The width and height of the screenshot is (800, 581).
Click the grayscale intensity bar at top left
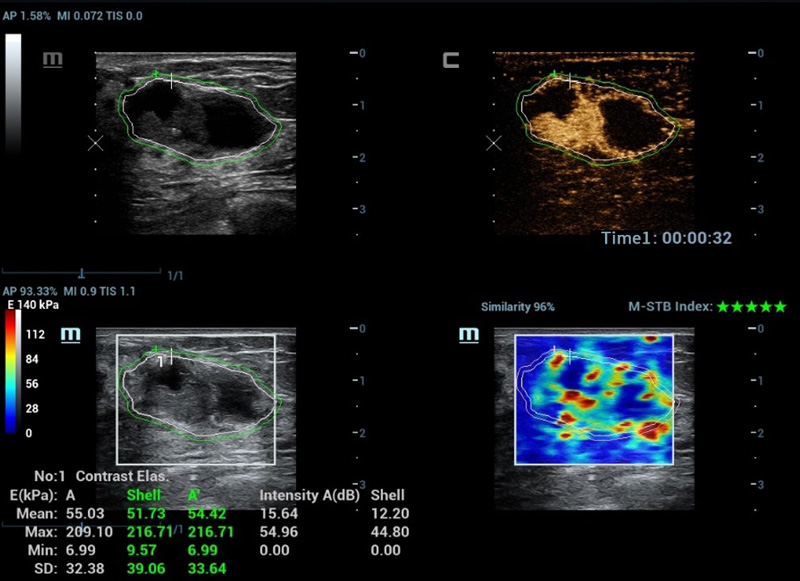[14, 92]
